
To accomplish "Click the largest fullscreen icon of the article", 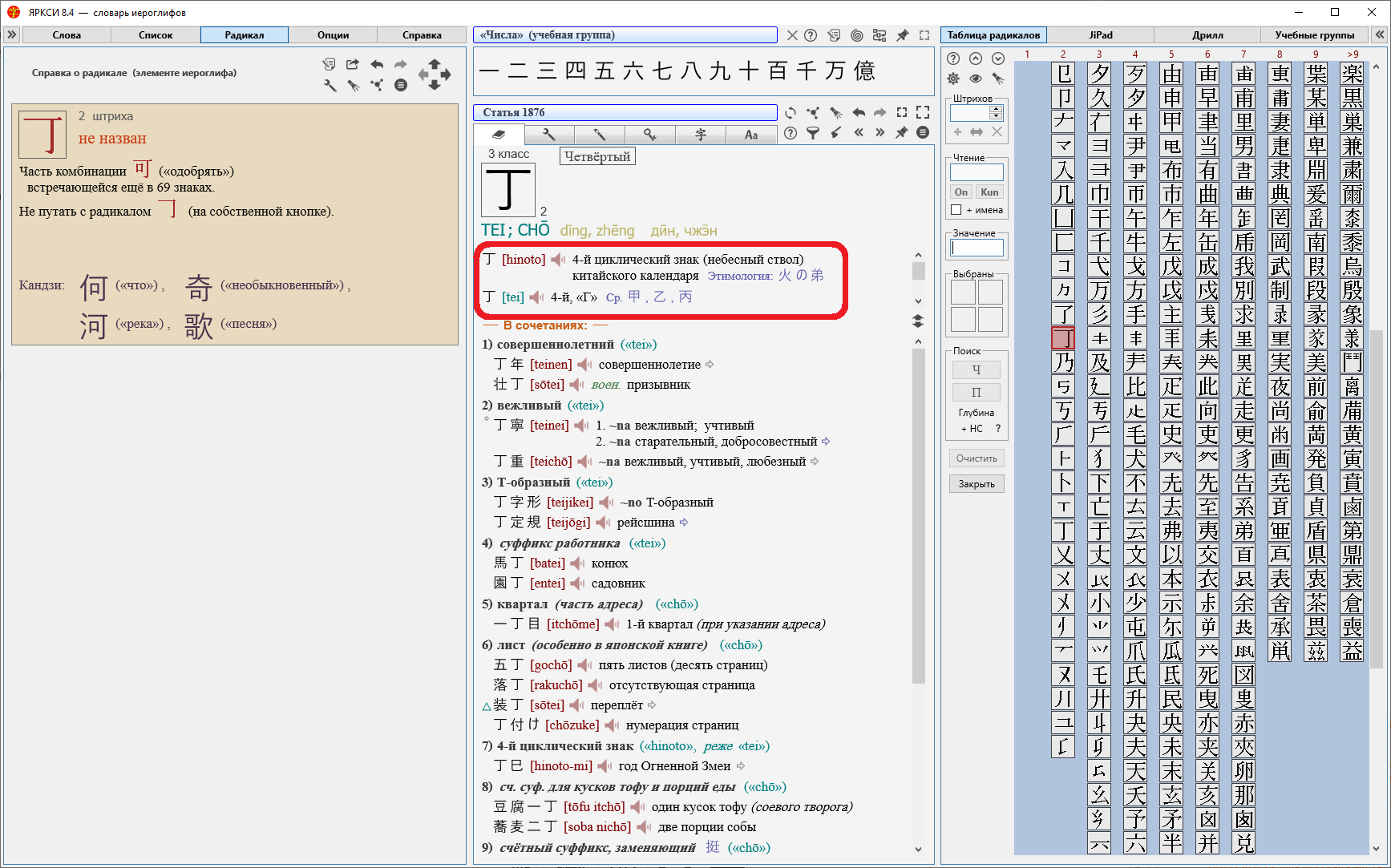I will 923,112.
